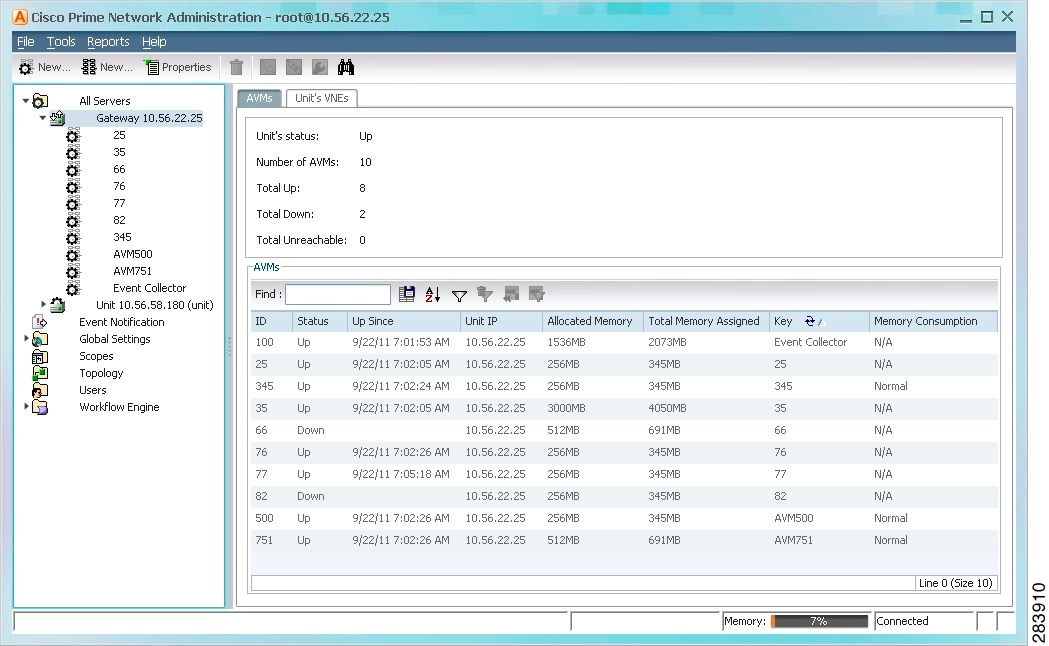Open Properties from the toolbar
The image size is (1049, 646).
click(x=179, y=67)
